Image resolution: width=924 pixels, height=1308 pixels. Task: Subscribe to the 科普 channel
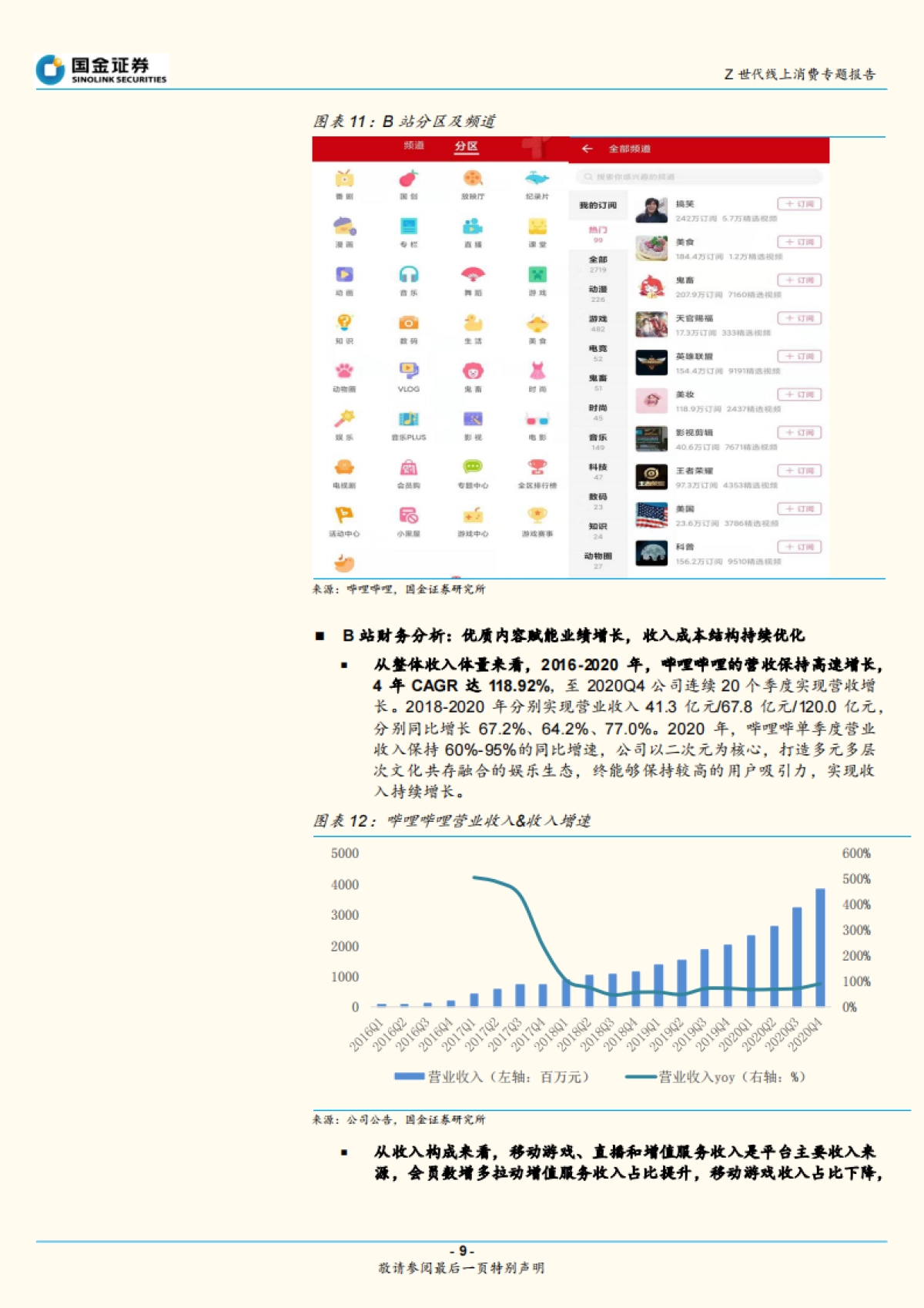coord(800,547)
